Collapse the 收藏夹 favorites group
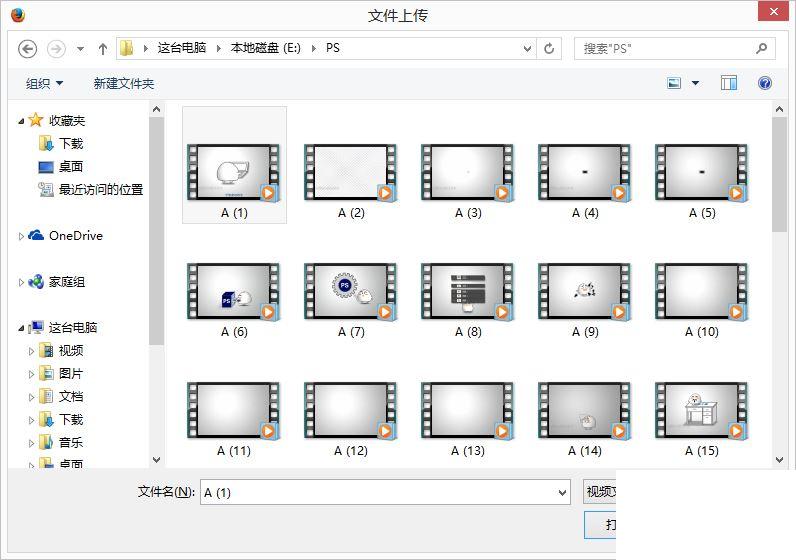The height and width of the screenshot is (560, 796). [22, 120]
